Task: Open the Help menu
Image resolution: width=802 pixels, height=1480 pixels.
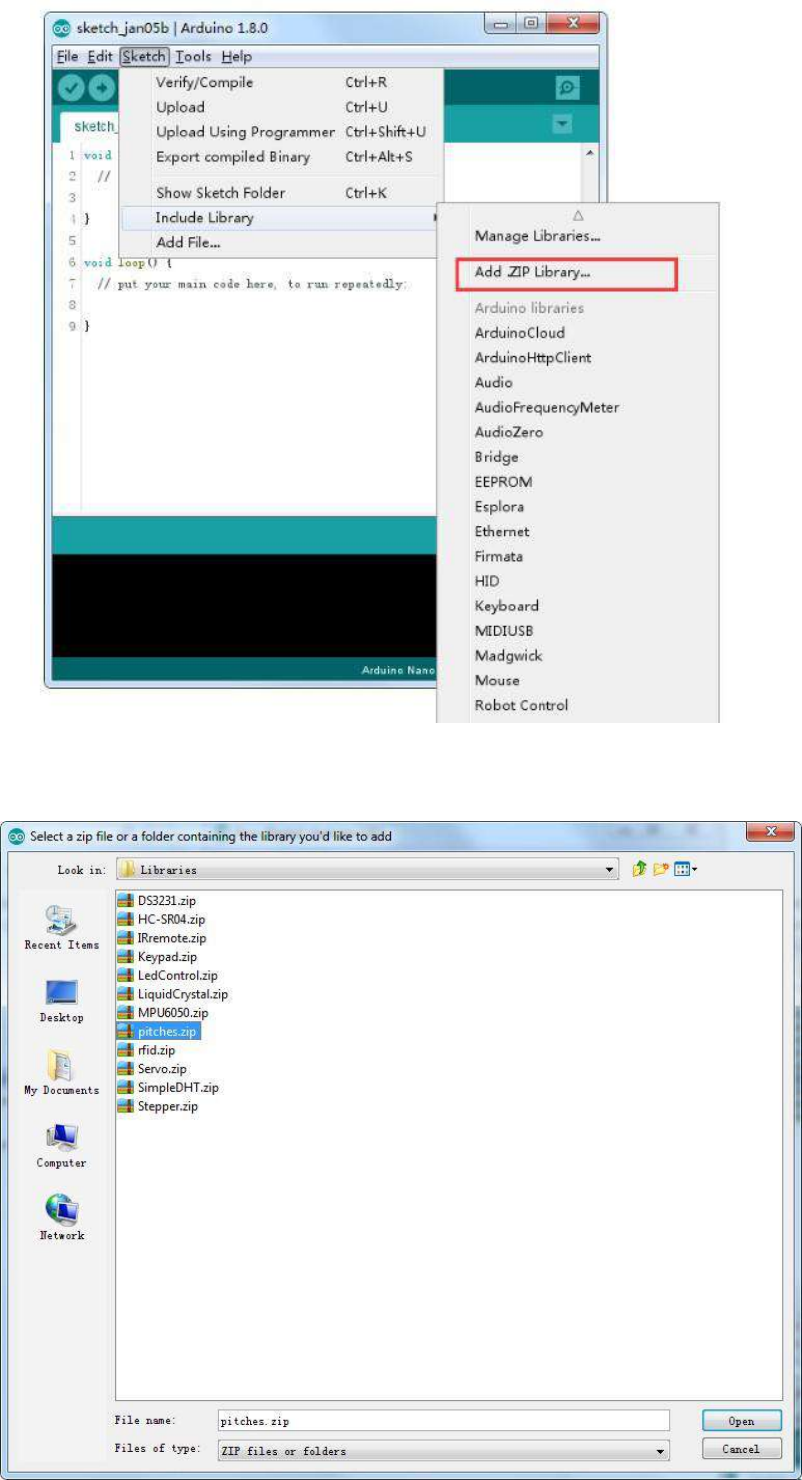Action: coord(237,57)
